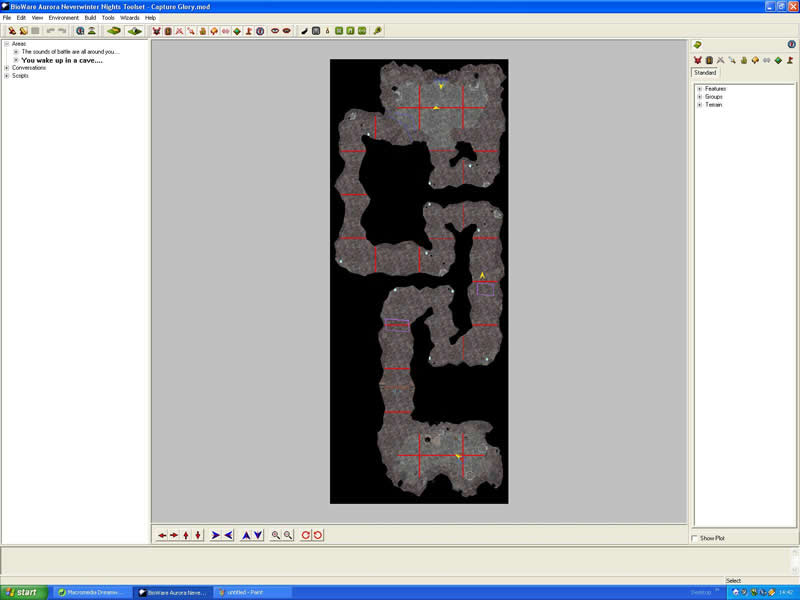Select waypoint palette flag in the right panel
800x600 pixels.
pos(790,60)
